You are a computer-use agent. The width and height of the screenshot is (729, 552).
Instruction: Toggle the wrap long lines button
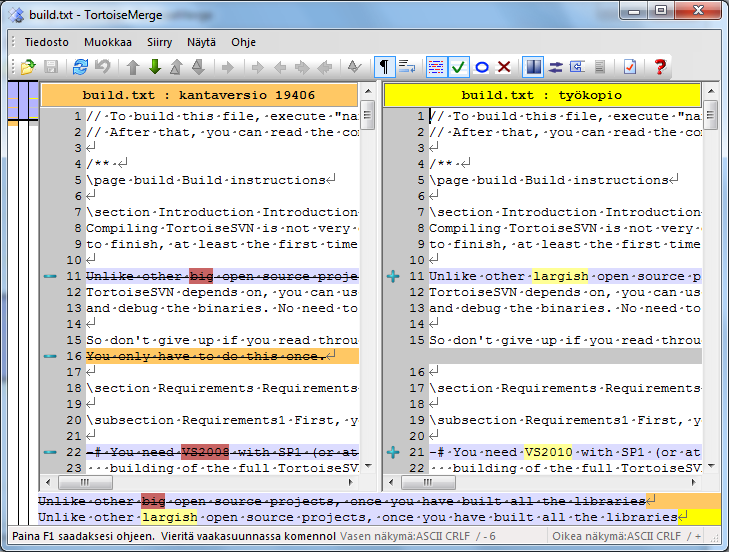(x=407, y=67)
